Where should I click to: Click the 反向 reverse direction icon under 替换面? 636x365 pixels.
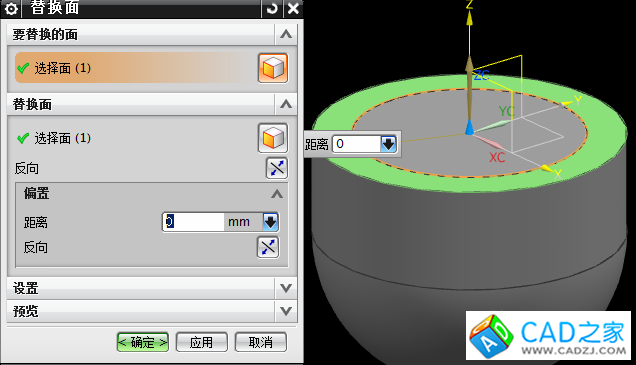pyautogui.click(x=277, y=168)
